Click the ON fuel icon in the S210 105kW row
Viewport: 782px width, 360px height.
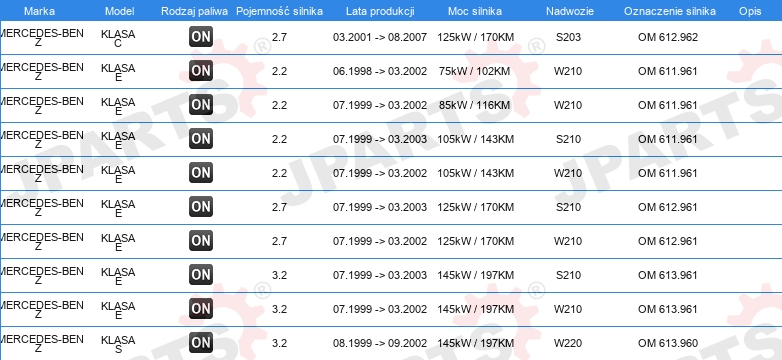tap(201, 139)
